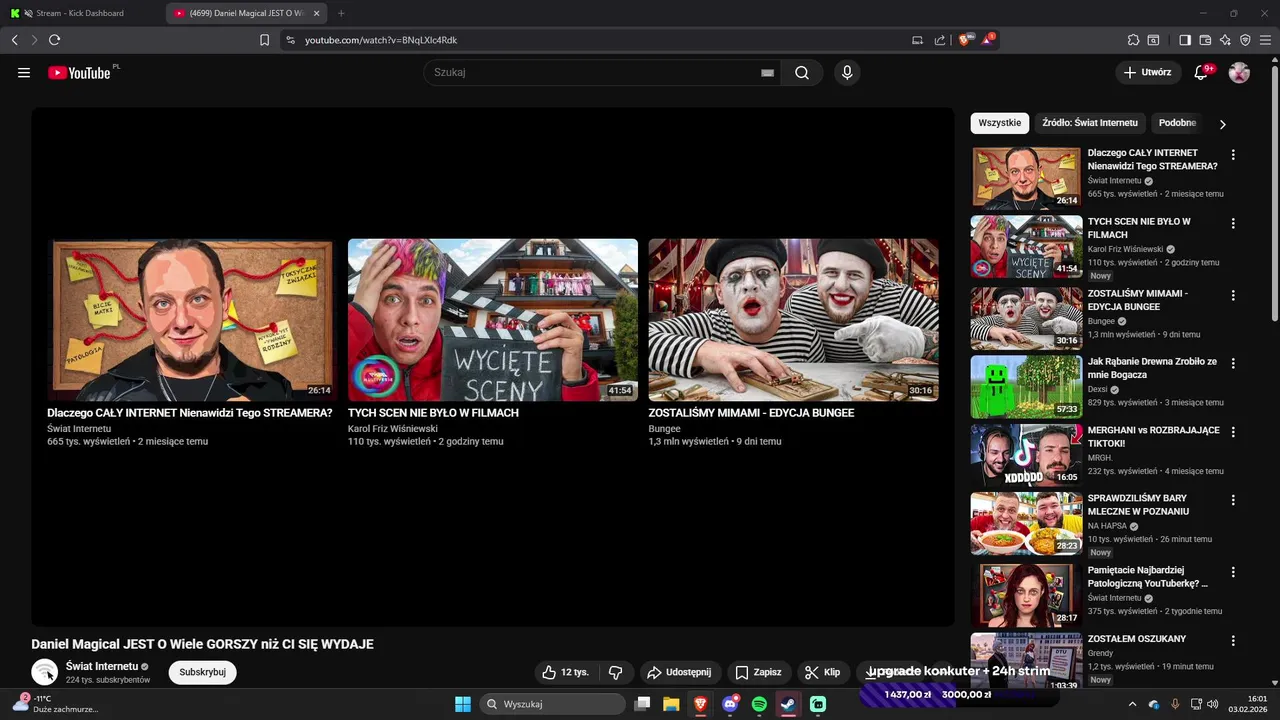Open Leo AI assistant icon
Viewport: 1280px width, 720px height.
[x=1225, y=40]
